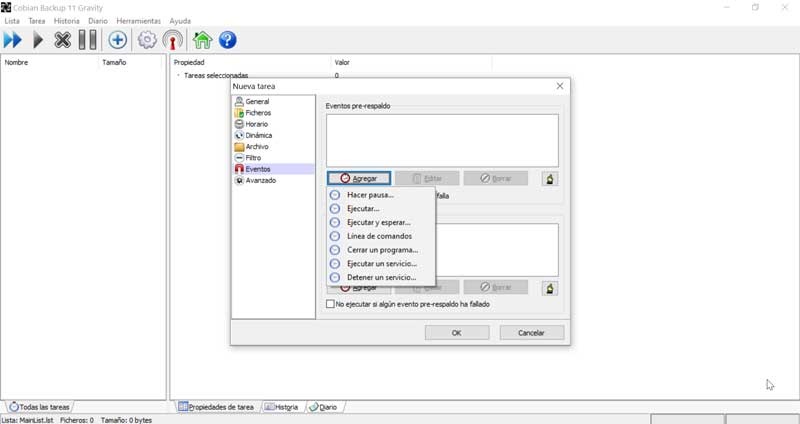Run all tasks with double-arrow icon

click(x=13, y=40)
